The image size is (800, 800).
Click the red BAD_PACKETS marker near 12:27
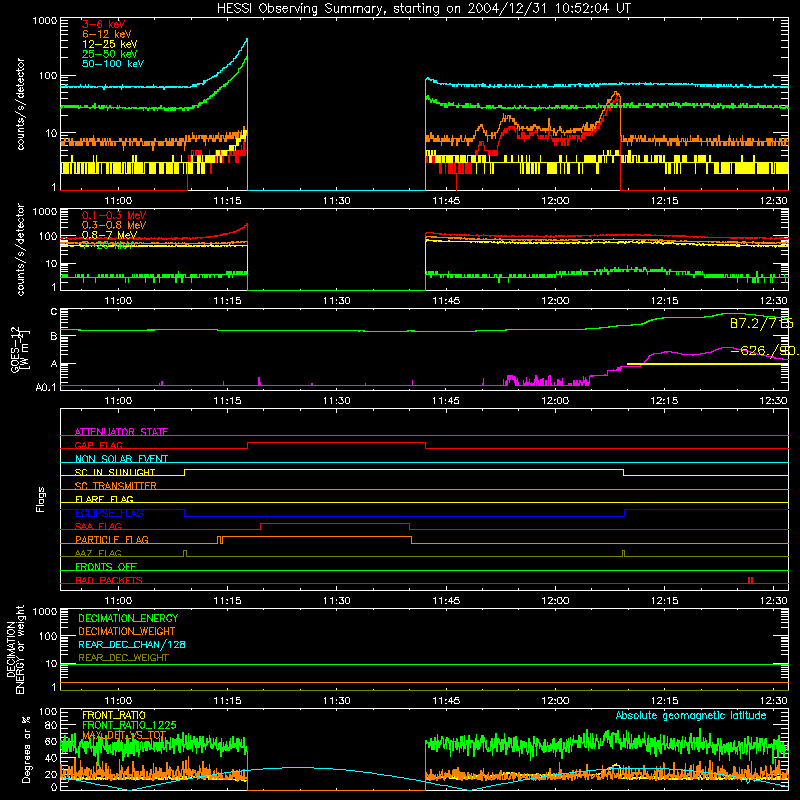[x=750, y=580]
